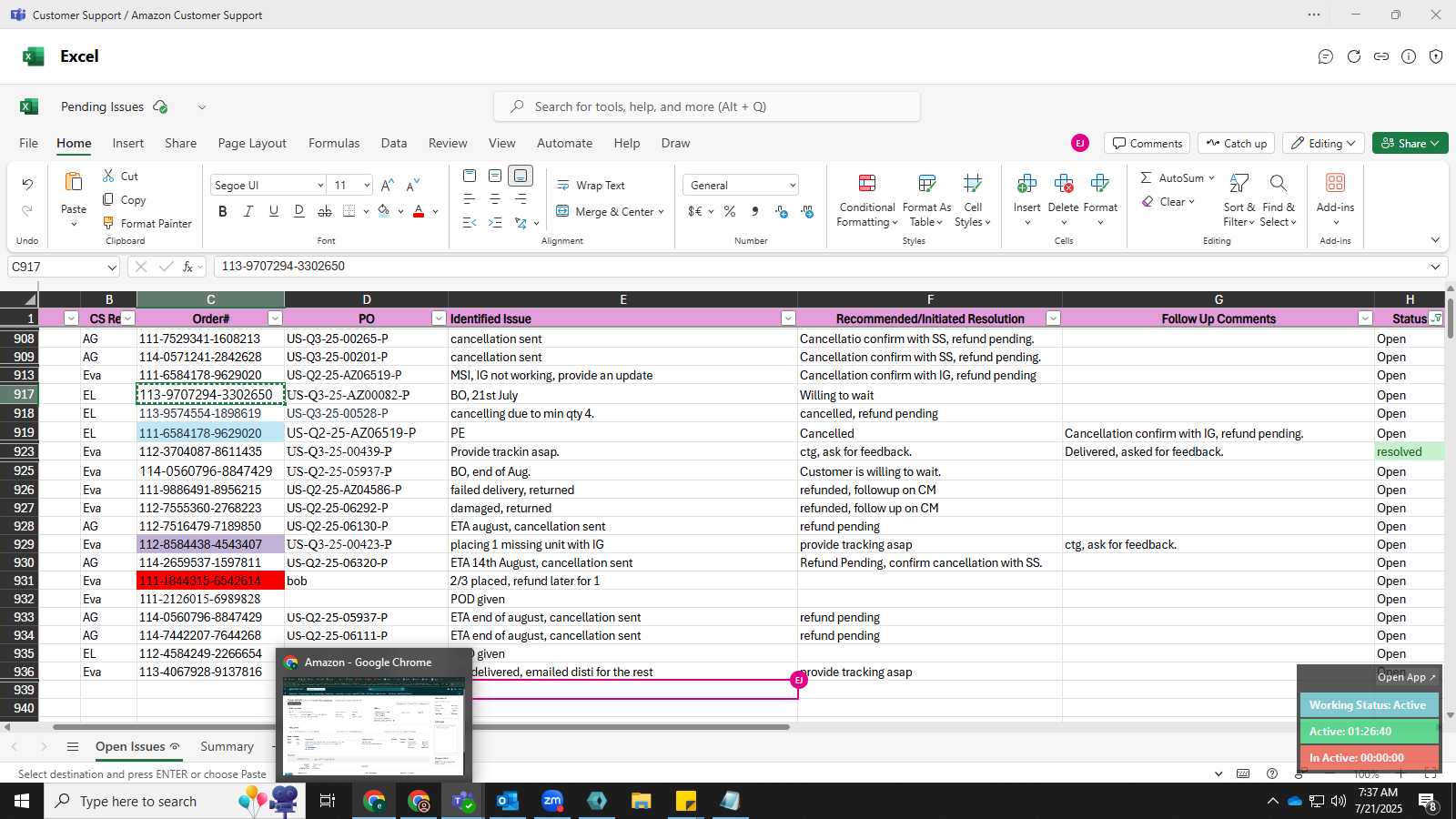Click the font color red swatch

pos(419,211)
